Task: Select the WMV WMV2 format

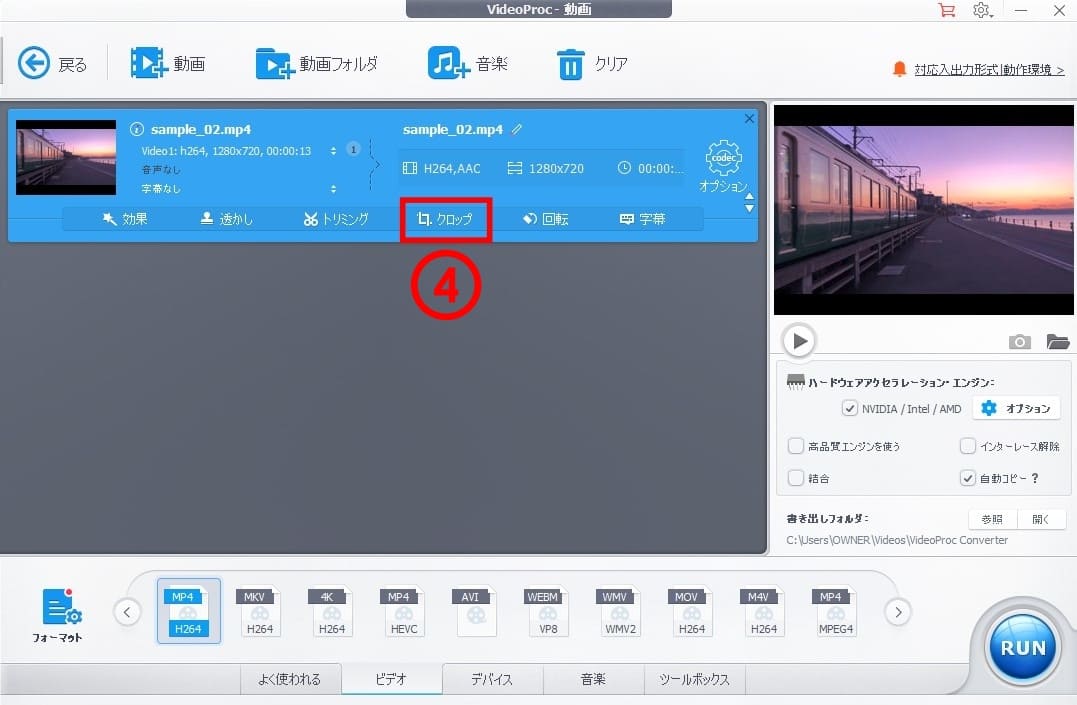Action: (x=620, y=611)
